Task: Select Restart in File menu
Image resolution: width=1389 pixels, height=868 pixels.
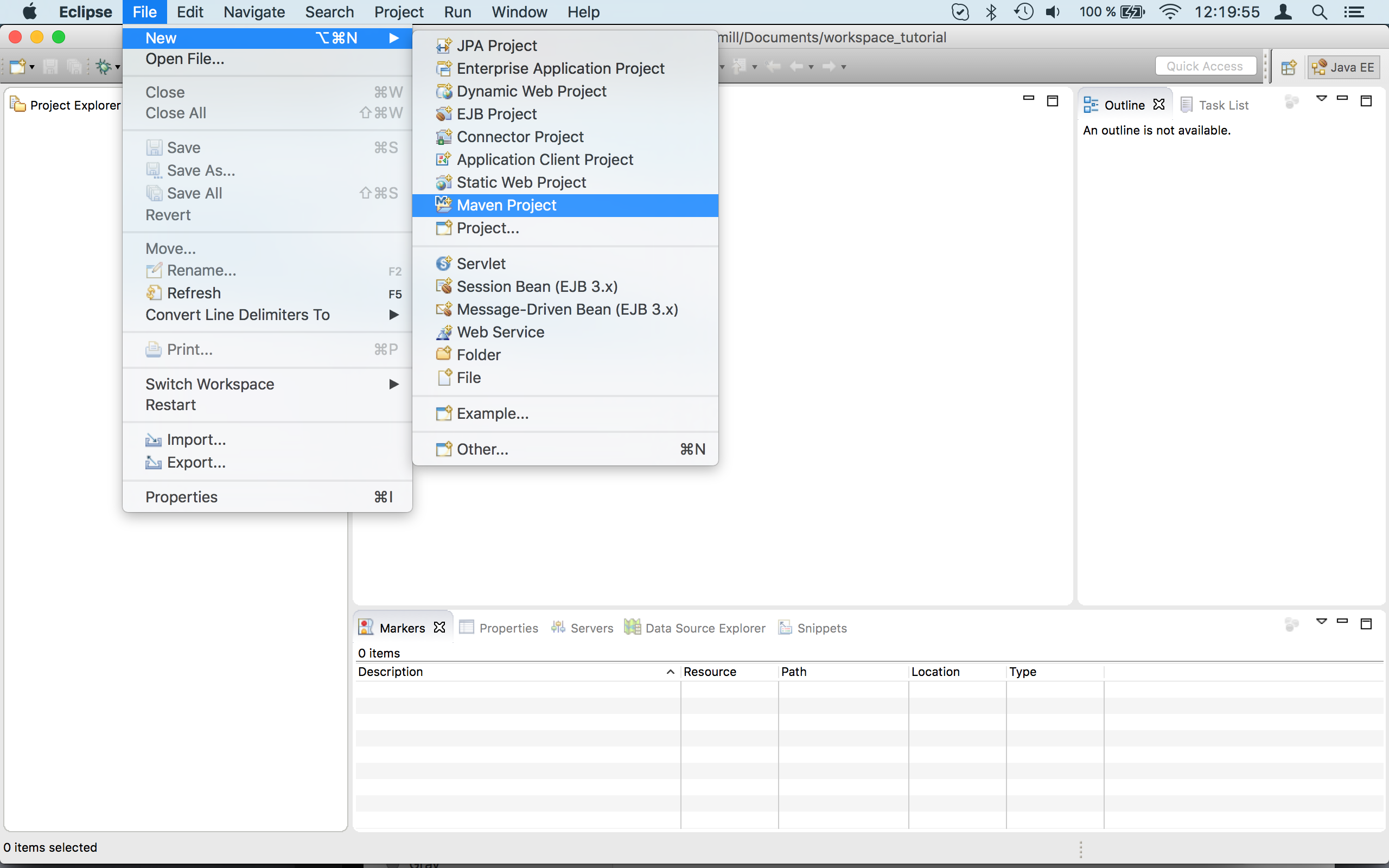Action: 267,405
